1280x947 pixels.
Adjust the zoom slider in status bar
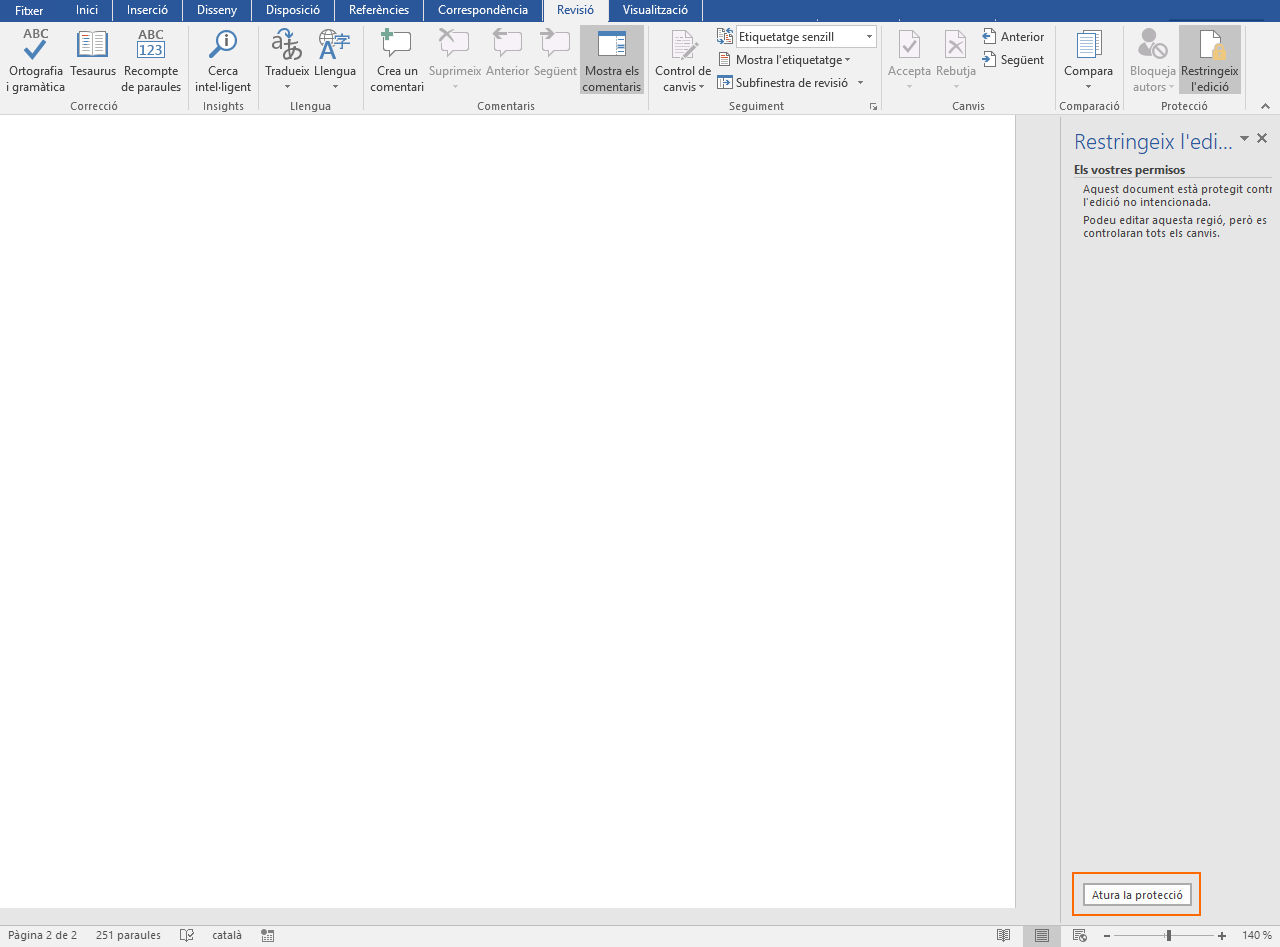[1168, 935]
